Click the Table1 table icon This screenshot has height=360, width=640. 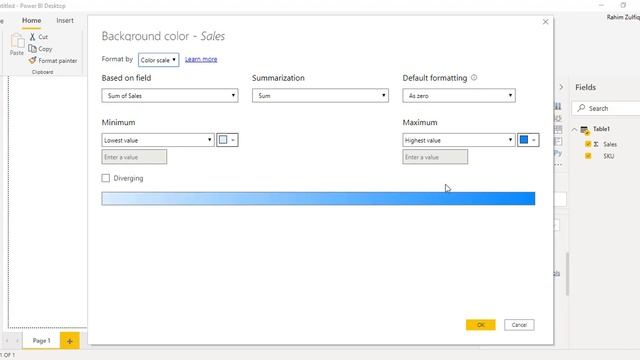pyautogui.click(x=585, y=130)
